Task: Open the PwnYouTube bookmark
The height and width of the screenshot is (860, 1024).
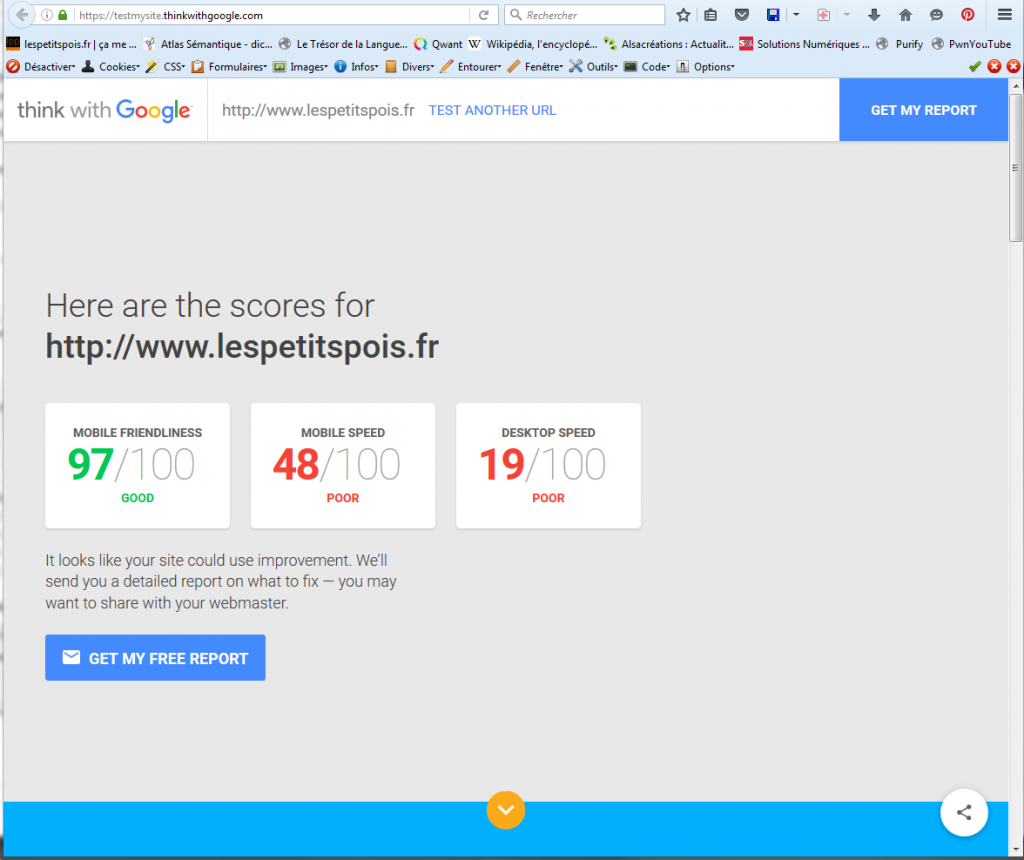Action: click(x=972, y=44)
